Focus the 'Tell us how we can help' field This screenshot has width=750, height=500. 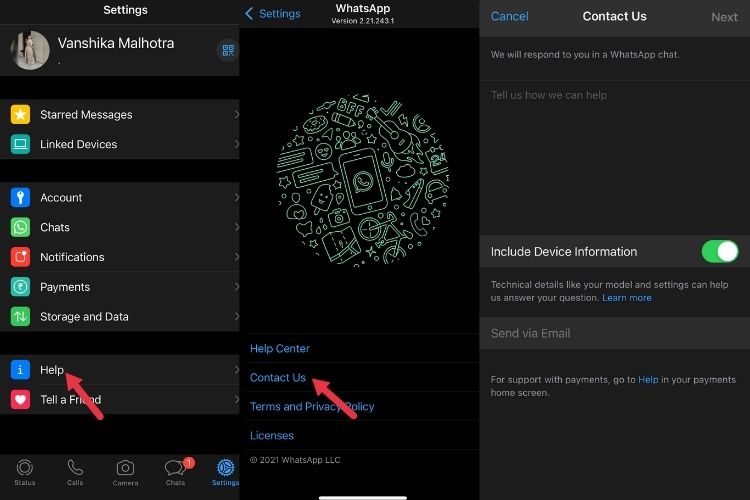615,158
